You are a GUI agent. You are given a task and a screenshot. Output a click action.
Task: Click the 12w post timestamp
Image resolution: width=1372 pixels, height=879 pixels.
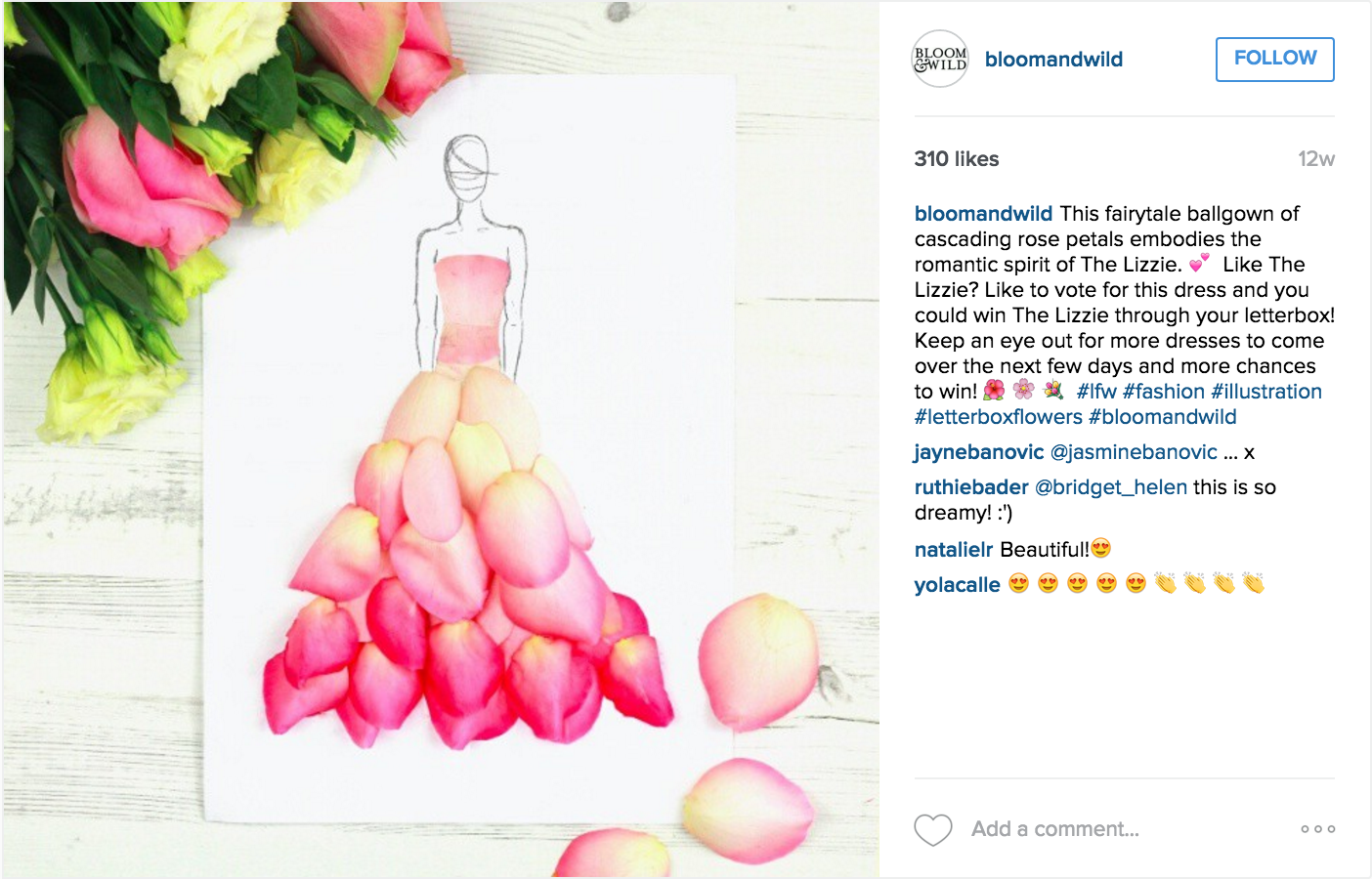pos(1316,159)
